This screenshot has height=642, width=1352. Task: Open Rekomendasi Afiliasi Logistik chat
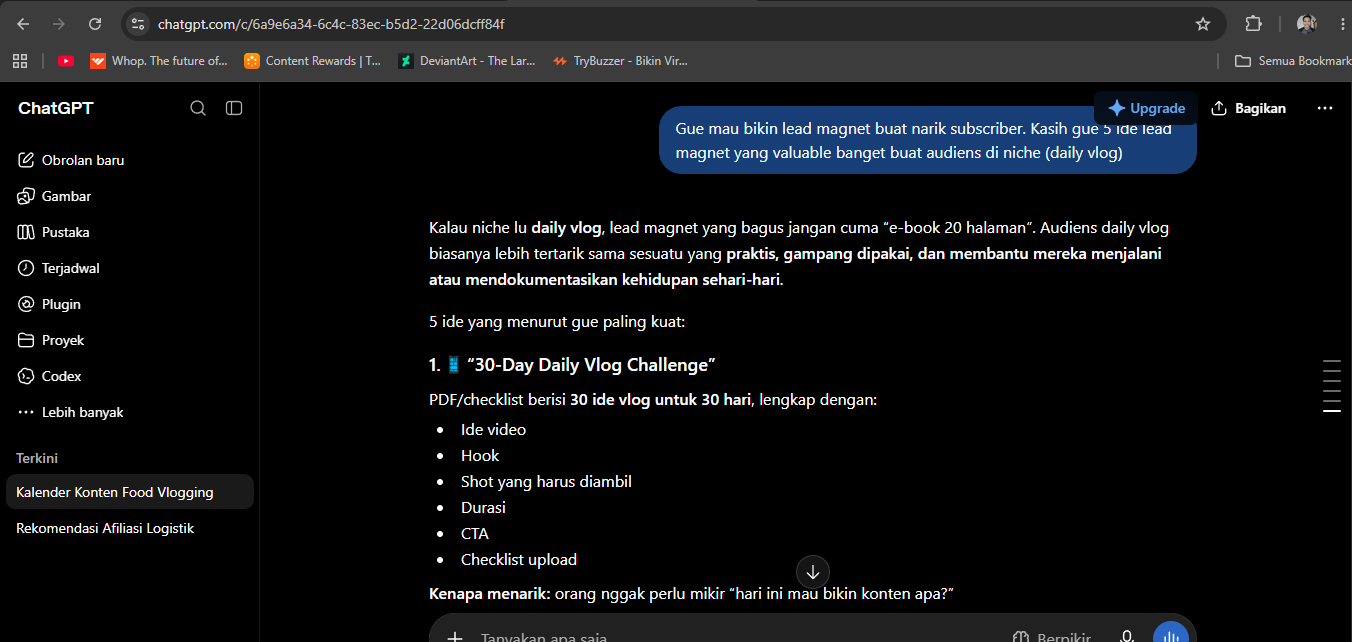(130, 528)
